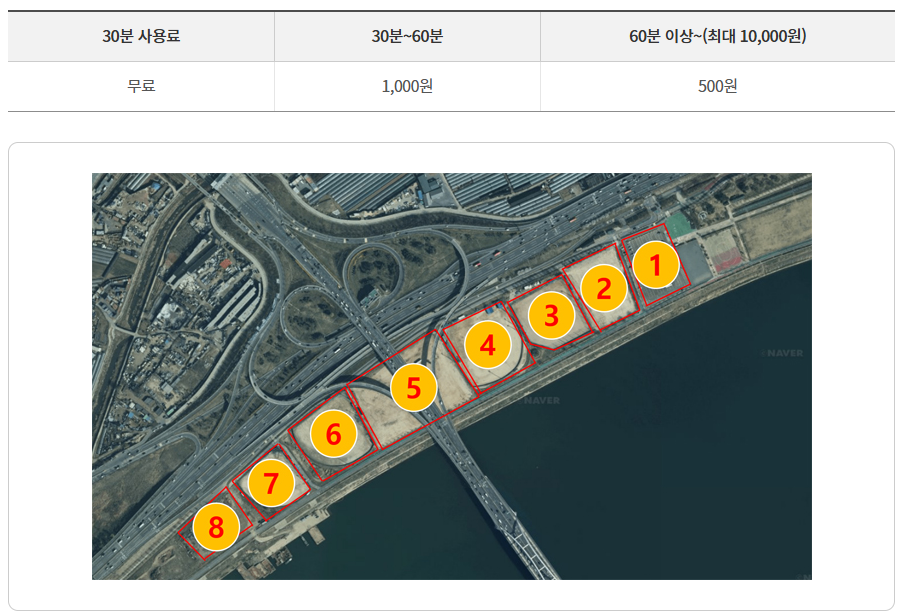Click parking zone marker number 2
902x614 pixels.
(x=603, y=288)
